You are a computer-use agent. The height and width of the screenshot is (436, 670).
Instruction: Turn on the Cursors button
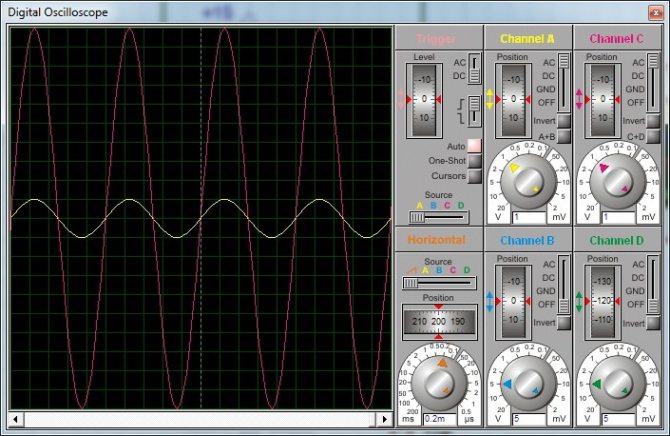(x=474, y=176)
